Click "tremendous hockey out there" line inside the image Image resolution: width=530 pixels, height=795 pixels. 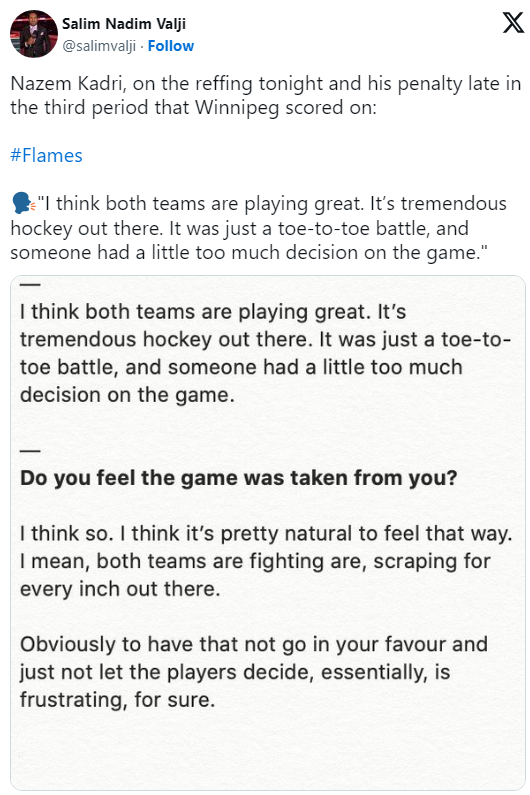[x=165, y=339]
